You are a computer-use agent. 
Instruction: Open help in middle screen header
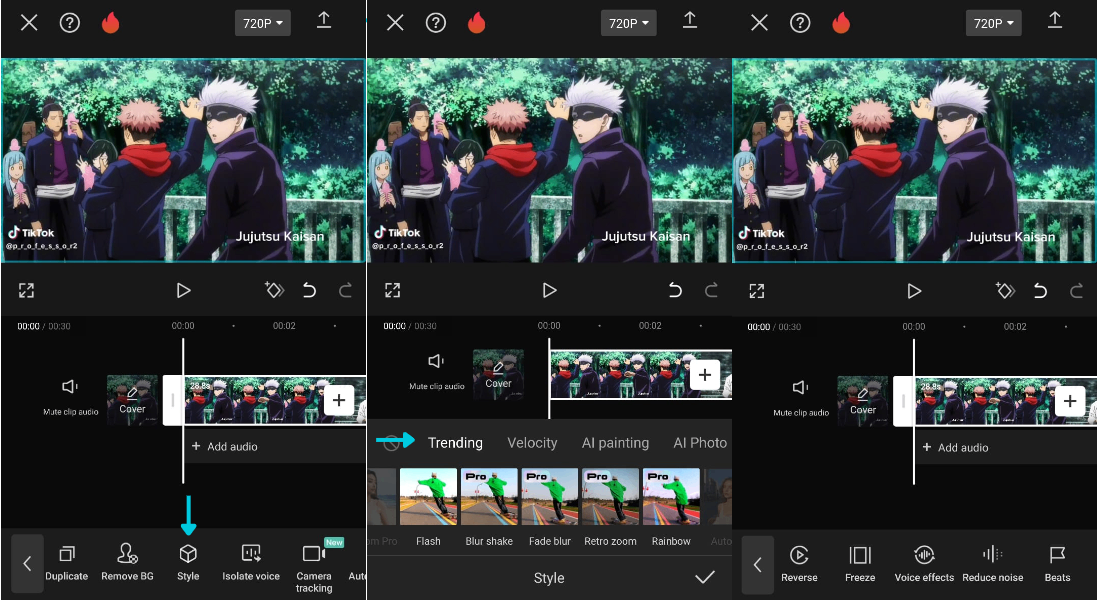tap(436, 23)
